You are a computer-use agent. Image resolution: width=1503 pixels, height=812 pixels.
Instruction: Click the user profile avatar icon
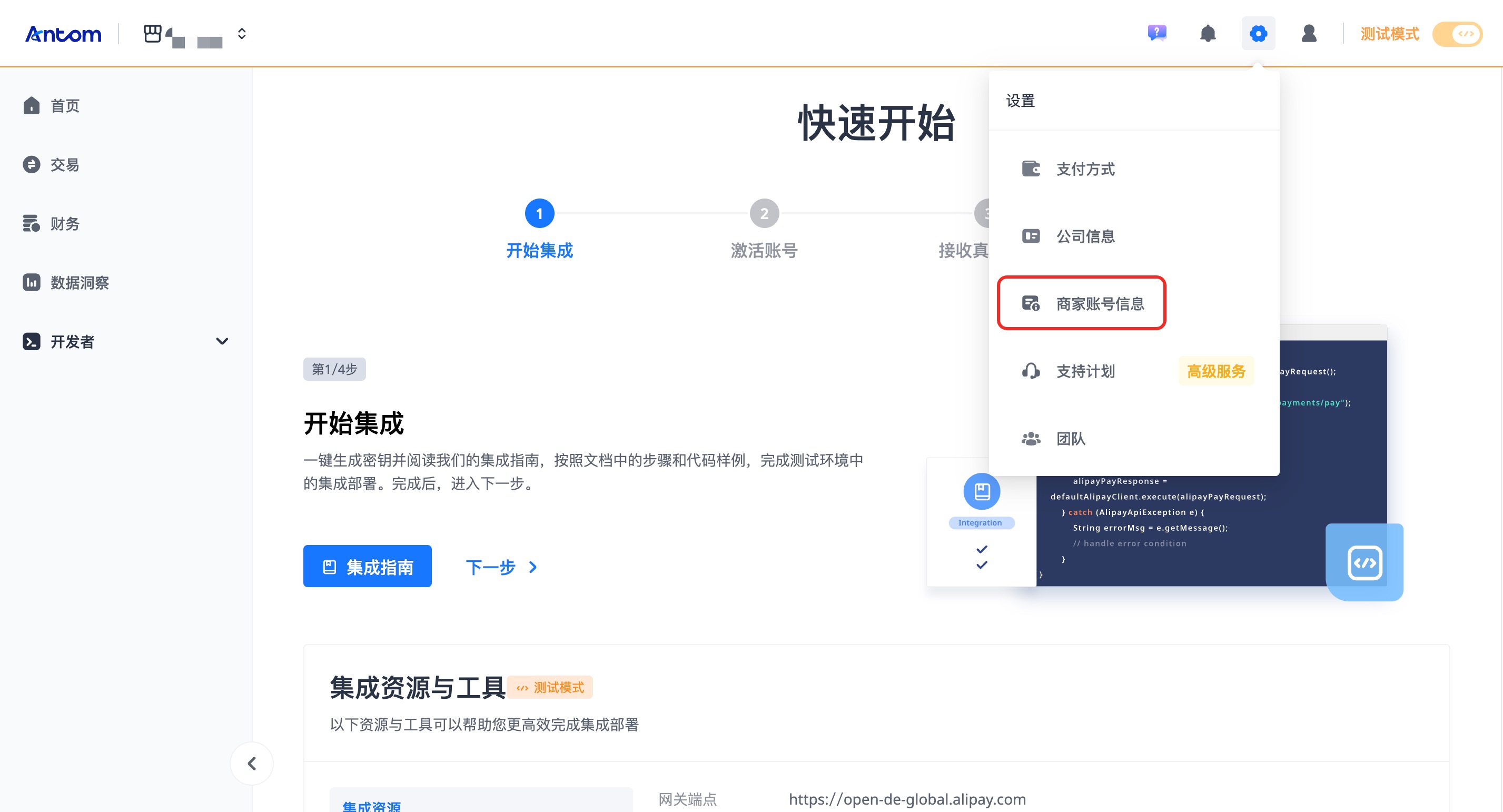click(x=1309, y=34)
